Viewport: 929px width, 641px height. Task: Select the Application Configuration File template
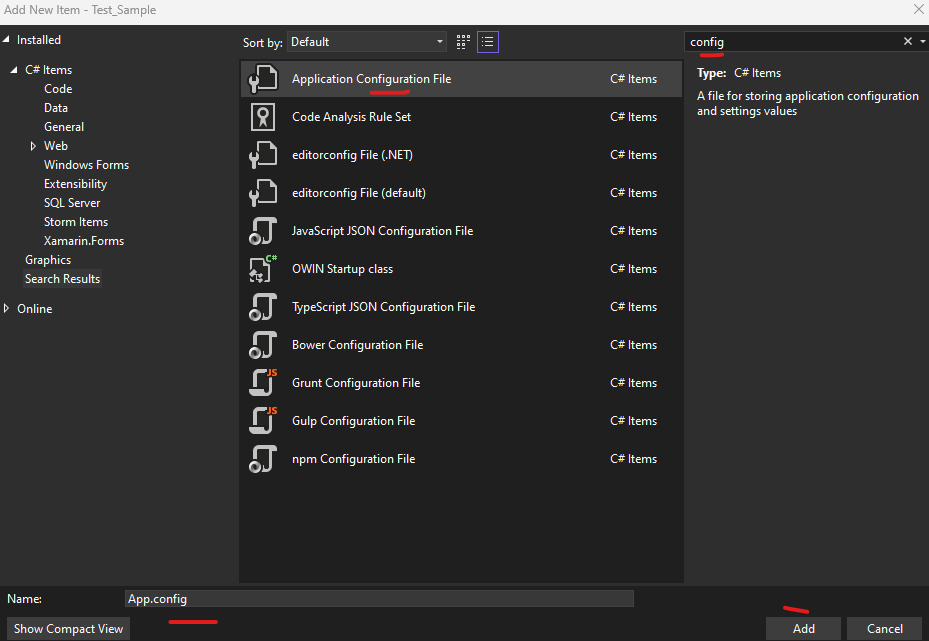(x=373, y=78)
